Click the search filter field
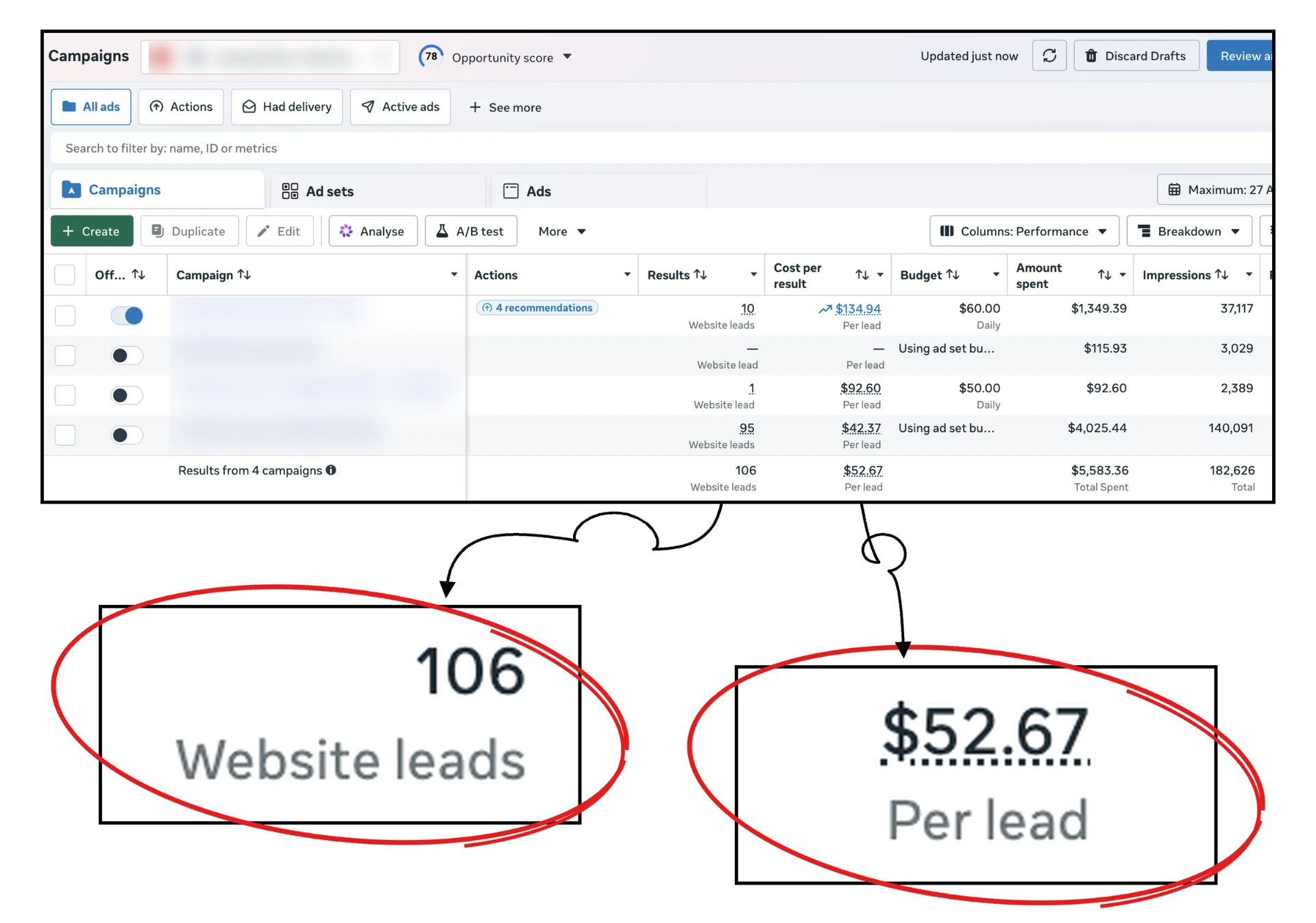This screenshot has width=1316, height=923. pos(661,148)
